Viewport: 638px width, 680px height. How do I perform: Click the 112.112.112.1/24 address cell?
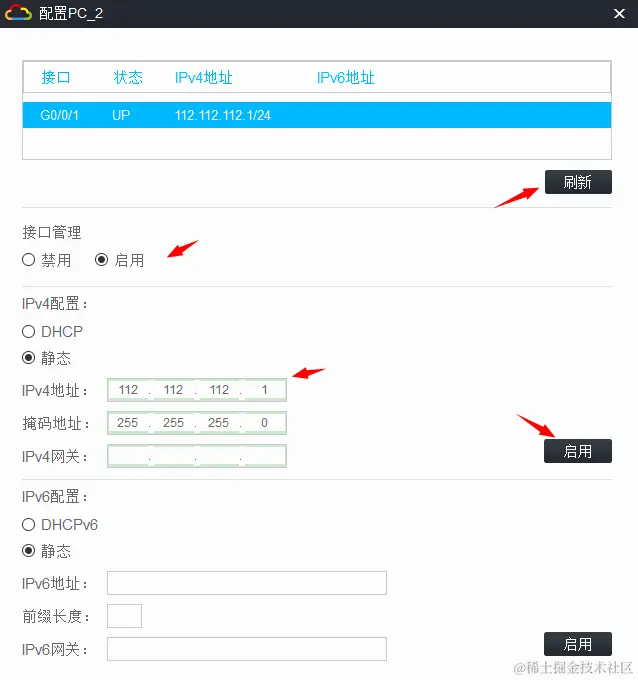(222, 115)
